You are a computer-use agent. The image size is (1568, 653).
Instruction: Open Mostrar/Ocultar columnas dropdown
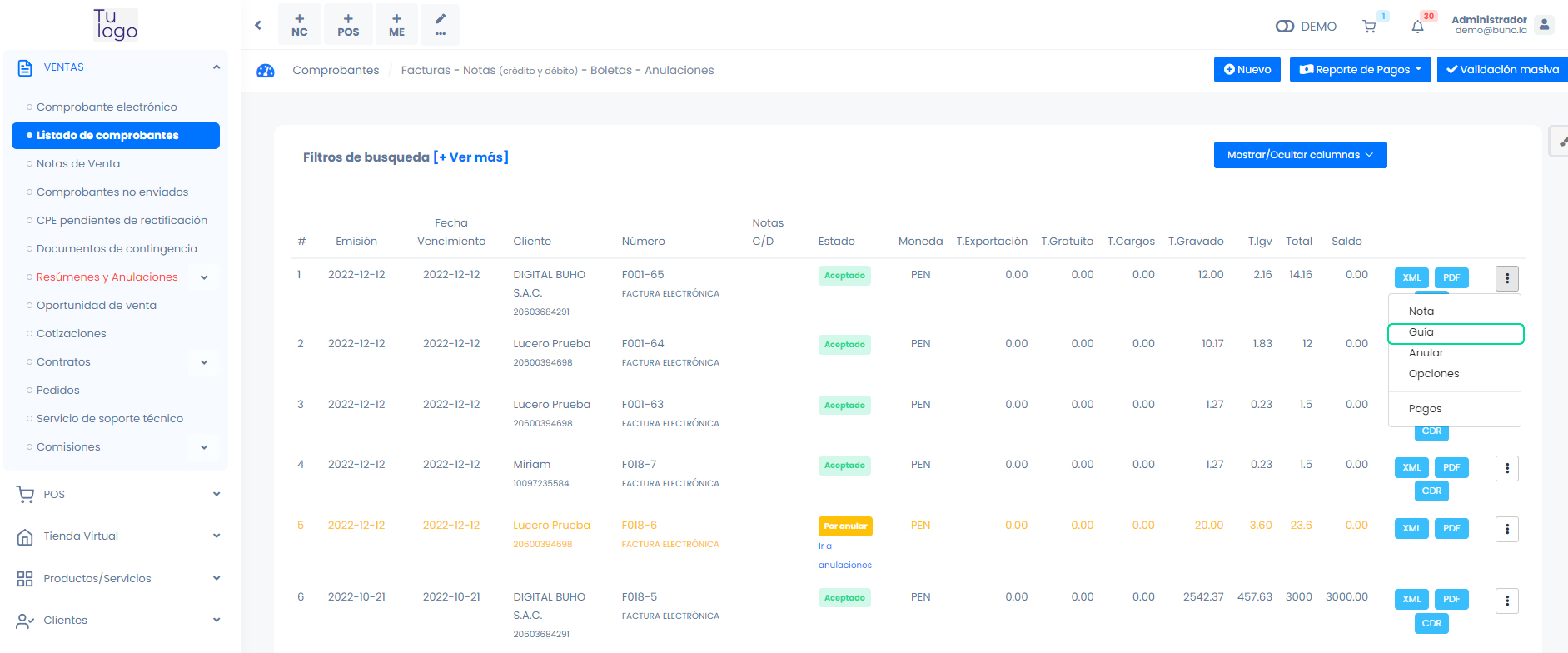tap(1301, 155)
